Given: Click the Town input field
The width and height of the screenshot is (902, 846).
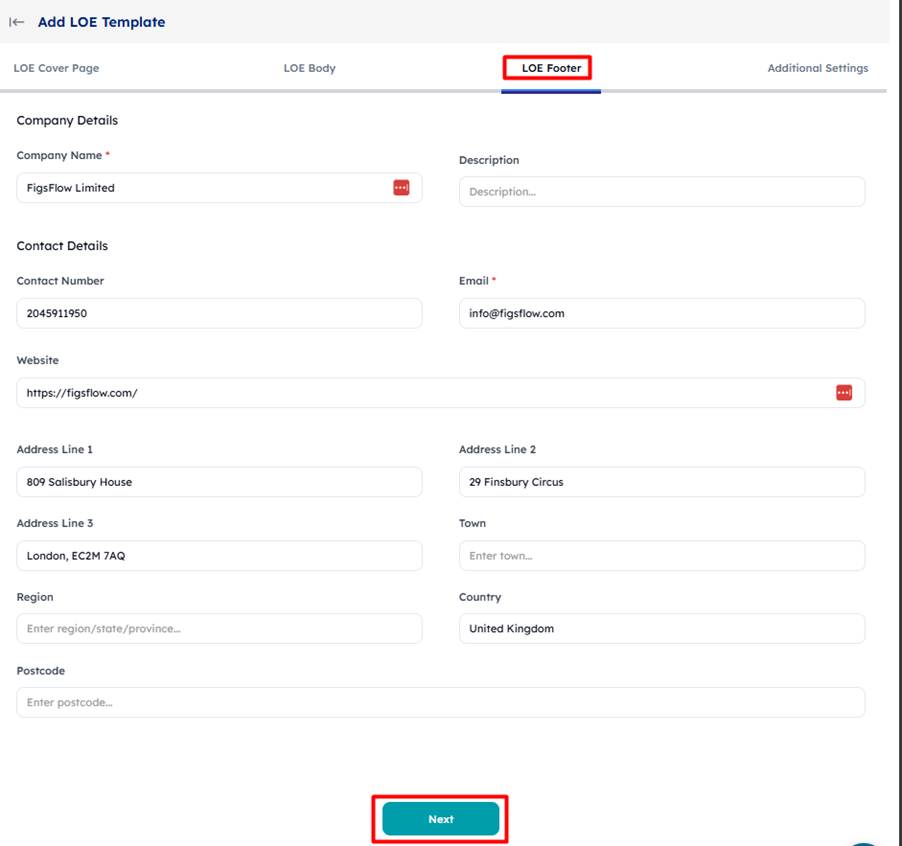Looking at the screenshot, I should [x=662, y=556].
